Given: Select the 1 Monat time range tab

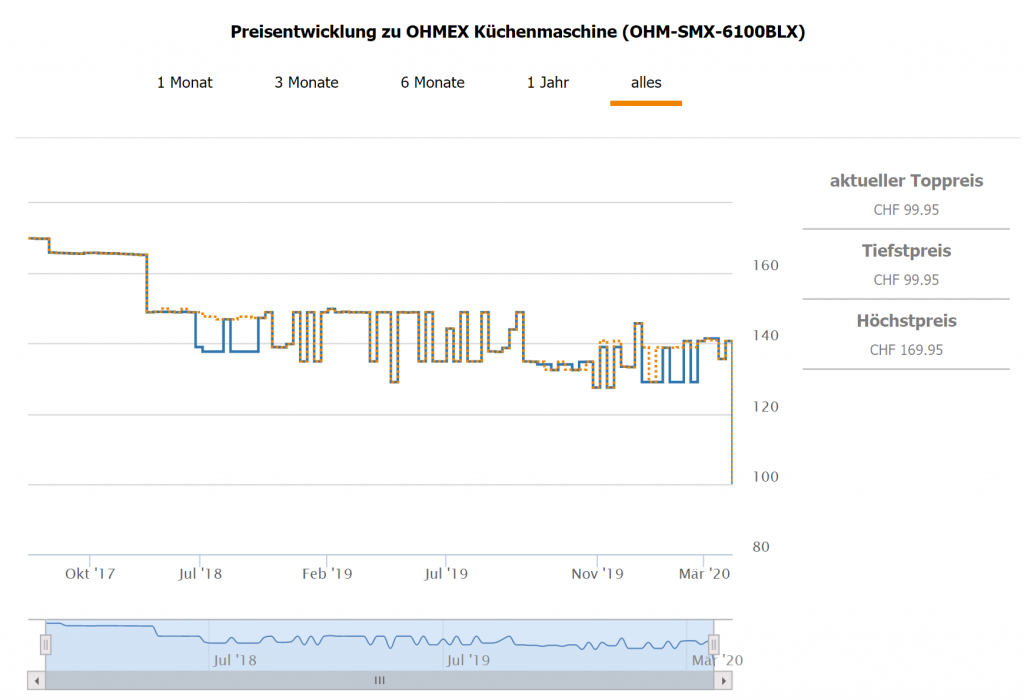Looking at the screenshot, I should pos(185,82).
